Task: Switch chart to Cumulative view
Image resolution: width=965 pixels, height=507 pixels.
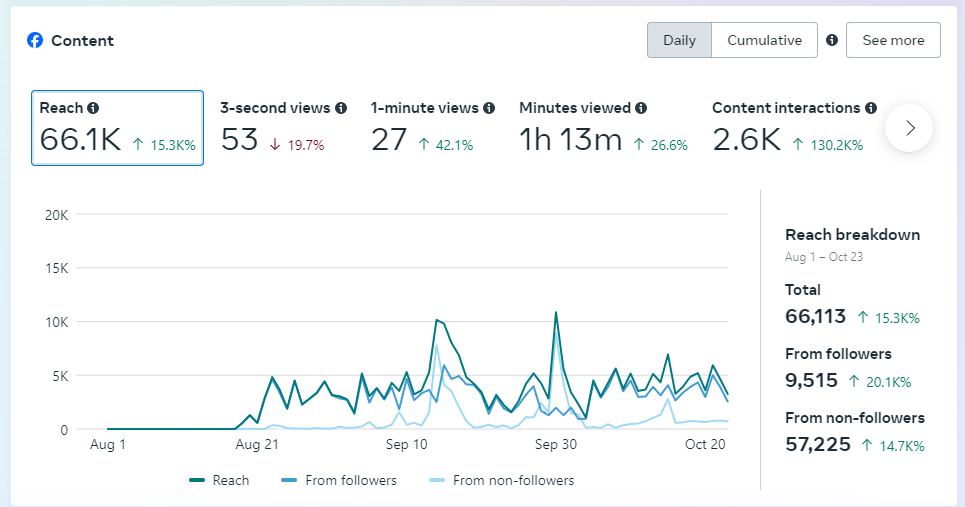Action: coord(764,41)
